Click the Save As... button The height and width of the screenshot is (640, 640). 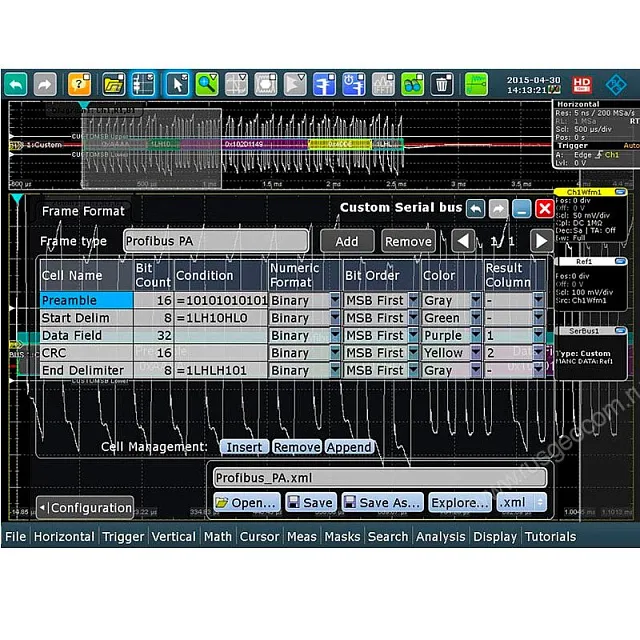pos(382,503)
